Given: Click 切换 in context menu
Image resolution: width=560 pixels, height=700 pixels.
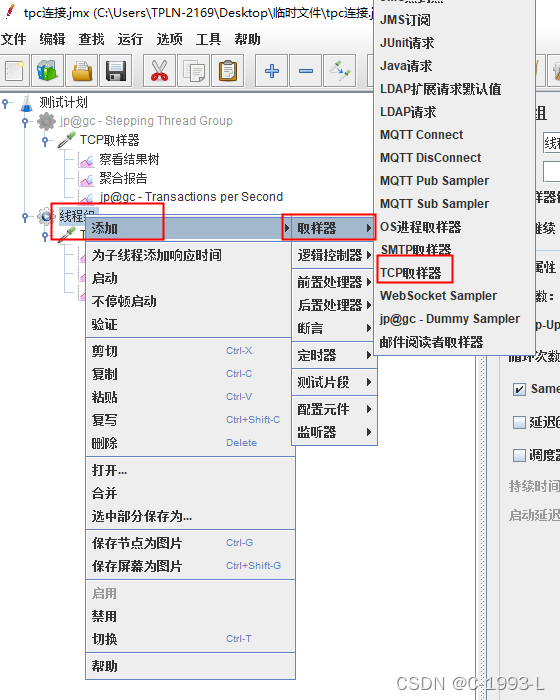Looking at the screenshot, I should click(190, 639).
